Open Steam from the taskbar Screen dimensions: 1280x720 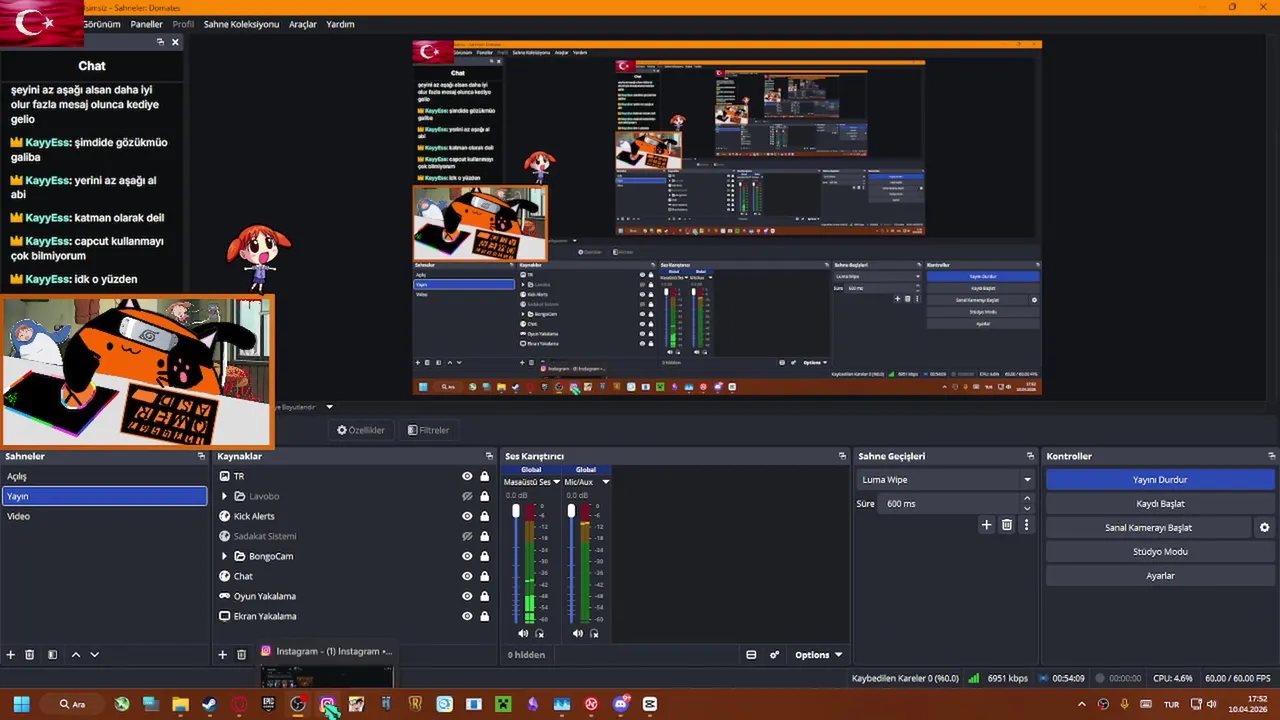tap(209, 704)
